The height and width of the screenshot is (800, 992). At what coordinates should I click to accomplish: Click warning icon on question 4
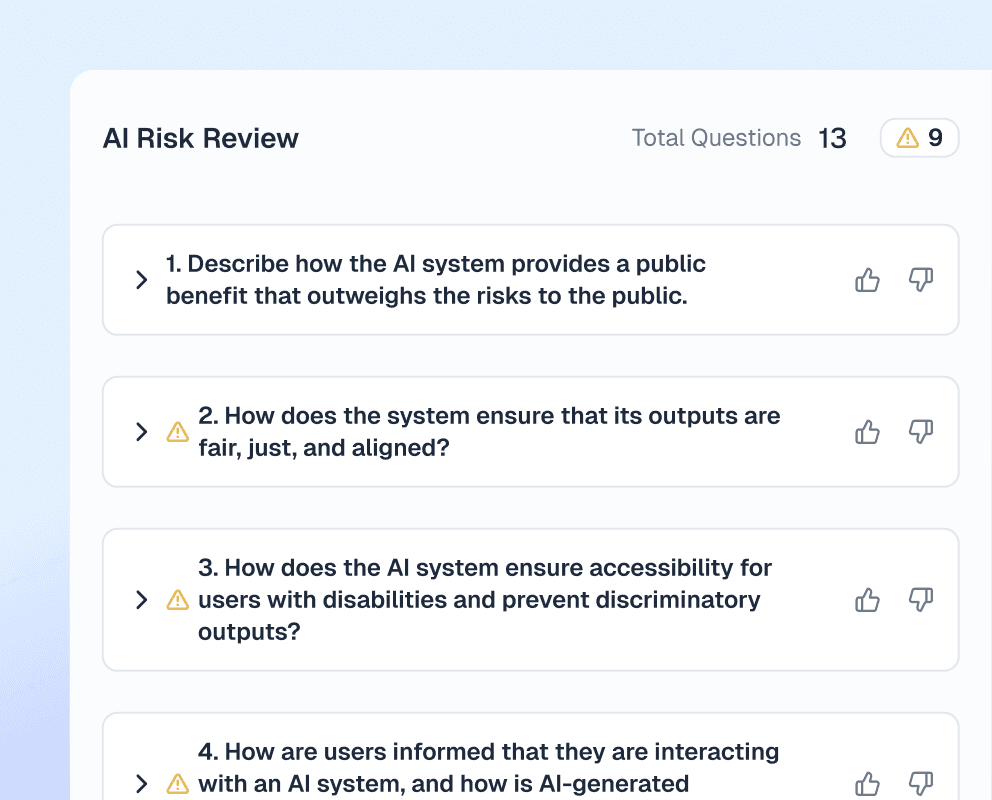[177, 784]
